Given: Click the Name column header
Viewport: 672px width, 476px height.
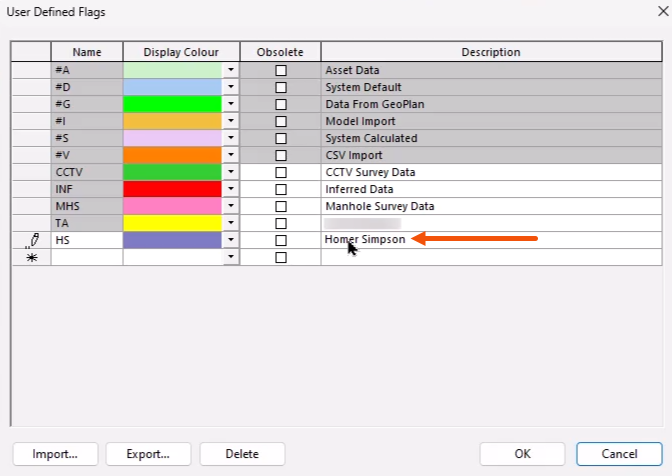Looking at the screenshot, I should (87, 52).
